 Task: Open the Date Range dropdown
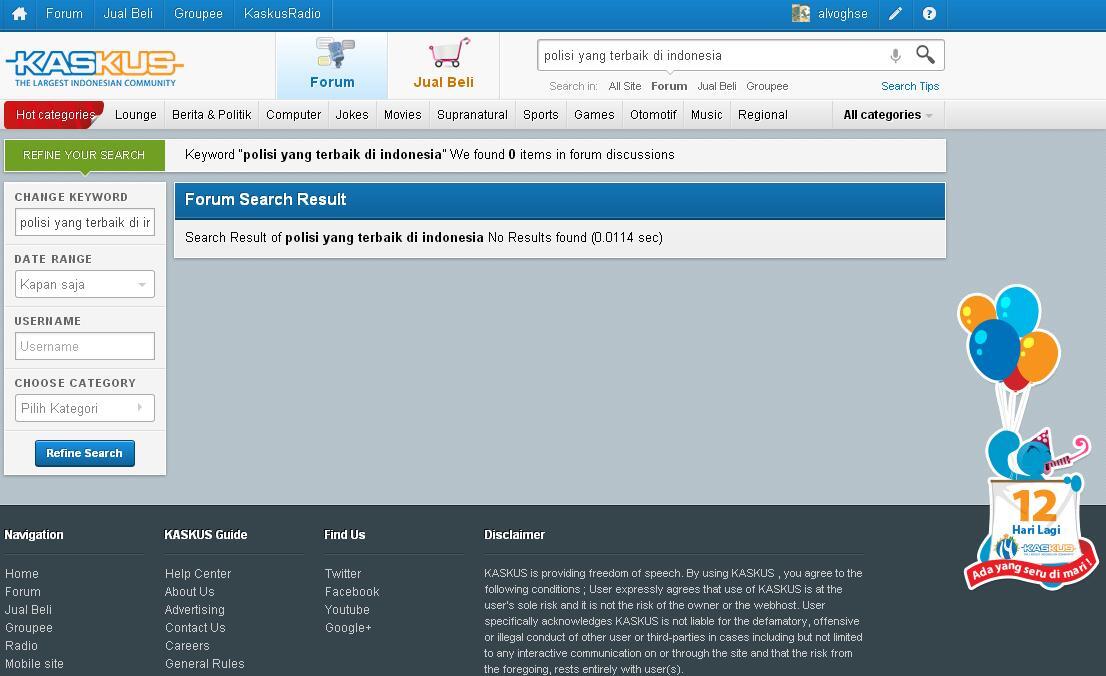(85, 284)
